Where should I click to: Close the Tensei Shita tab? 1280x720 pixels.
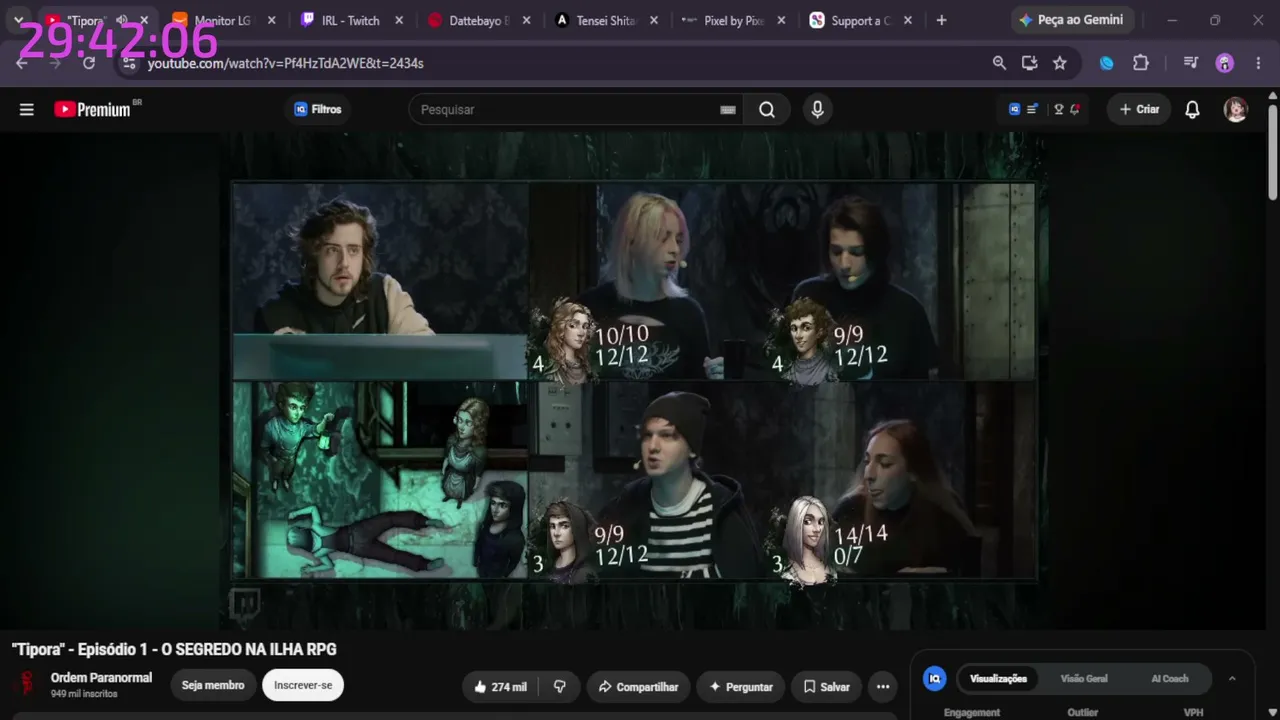(653, 20)
